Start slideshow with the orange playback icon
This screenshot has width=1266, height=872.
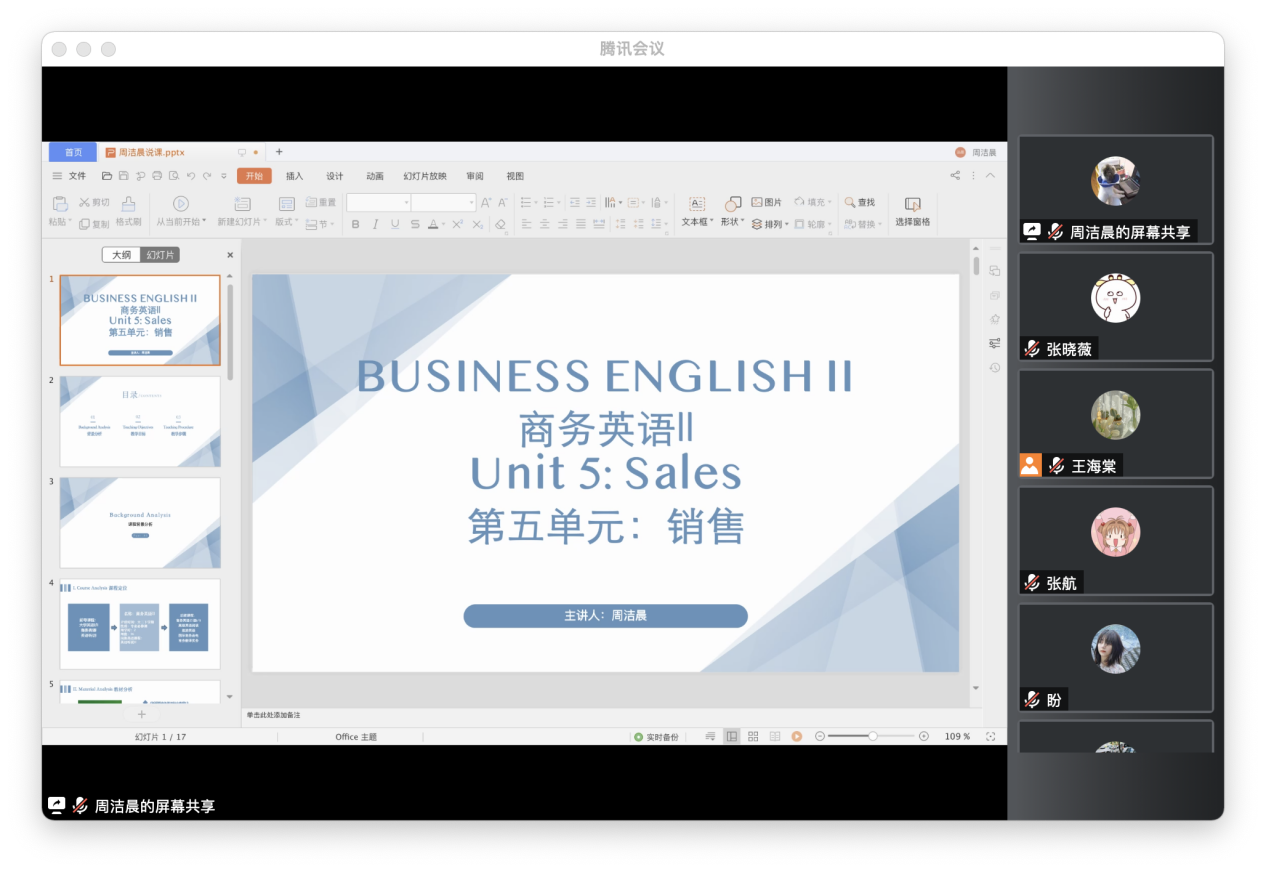click(x=795, y=736)
